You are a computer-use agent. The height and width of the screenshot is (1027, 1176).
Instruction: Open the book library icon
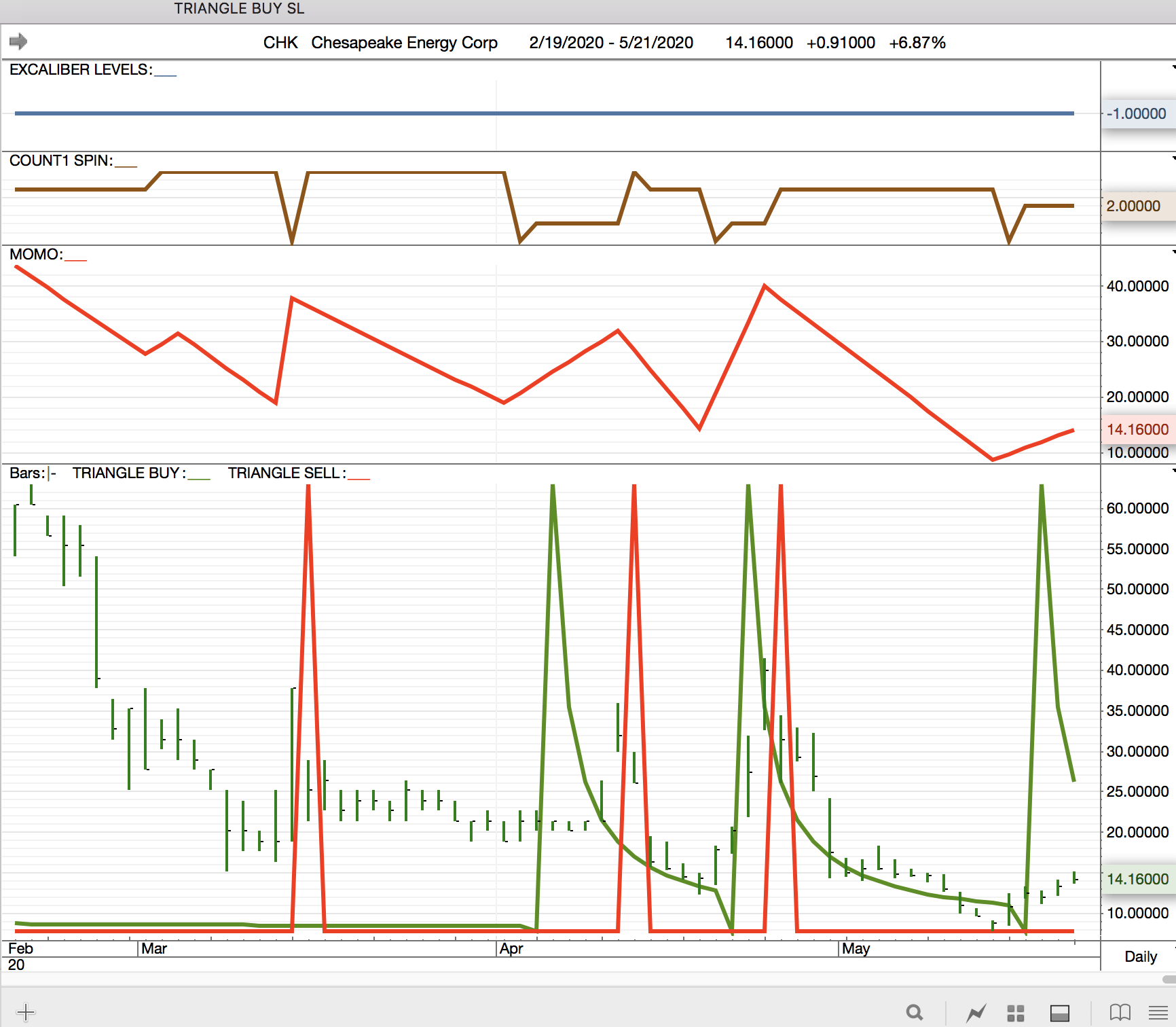click(1120, 1013)
